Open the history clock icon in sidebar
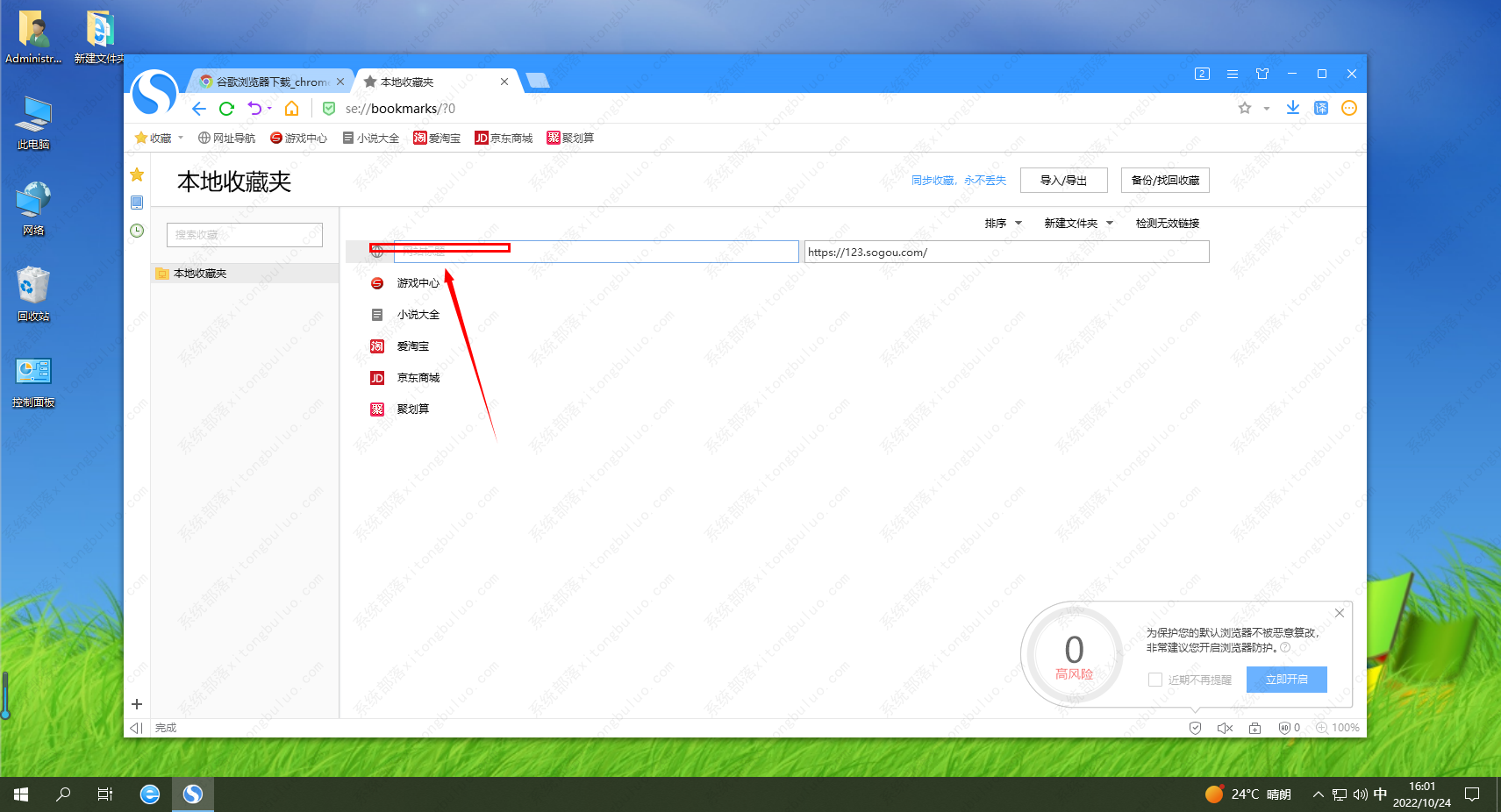The image size is (1501, 812). point(137,231)
